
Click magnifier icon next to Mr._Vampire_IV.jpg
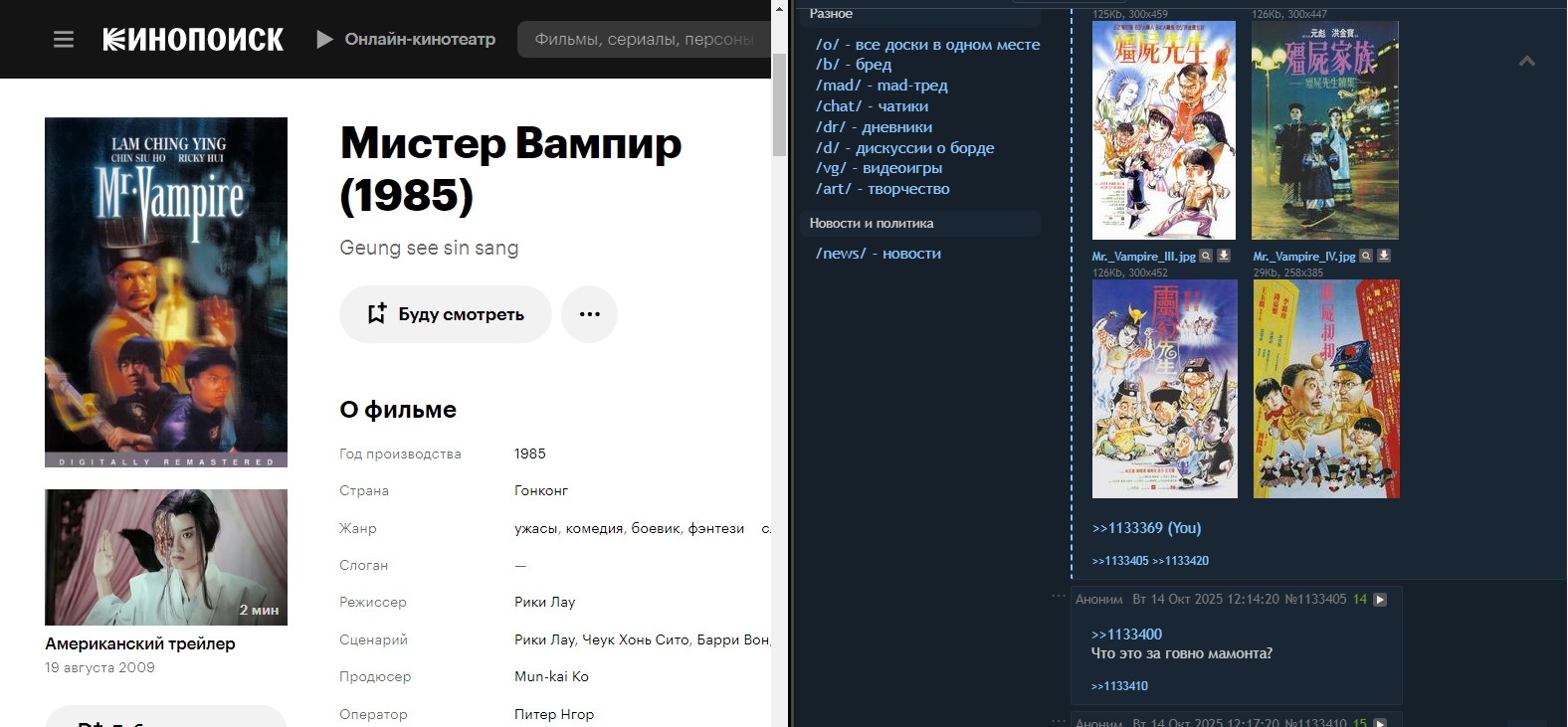pyautogui.click(x=1366, y=256)
